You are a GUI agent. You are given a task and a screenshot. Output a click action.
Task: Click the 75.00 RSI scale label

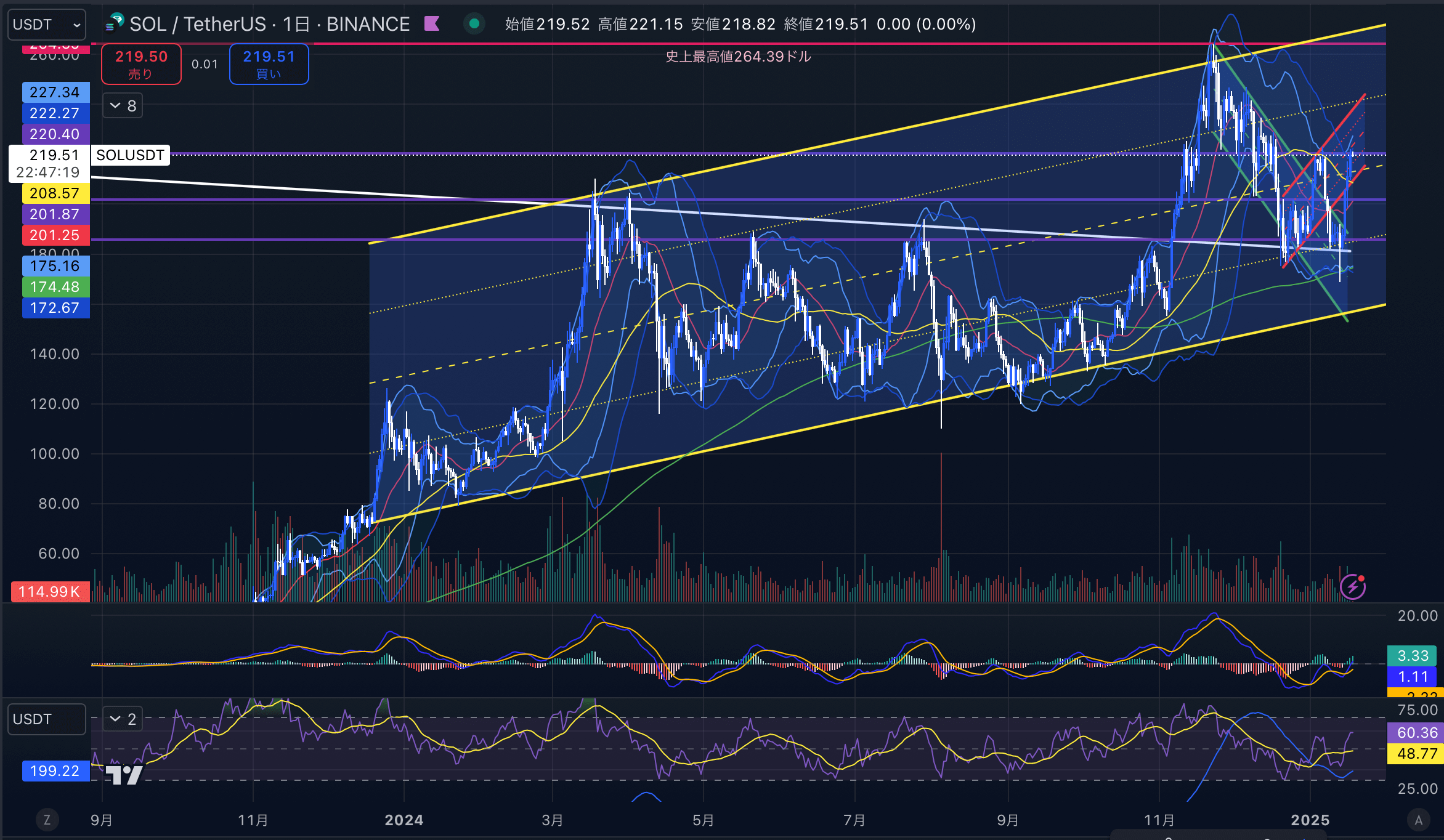click(1418, 710)
